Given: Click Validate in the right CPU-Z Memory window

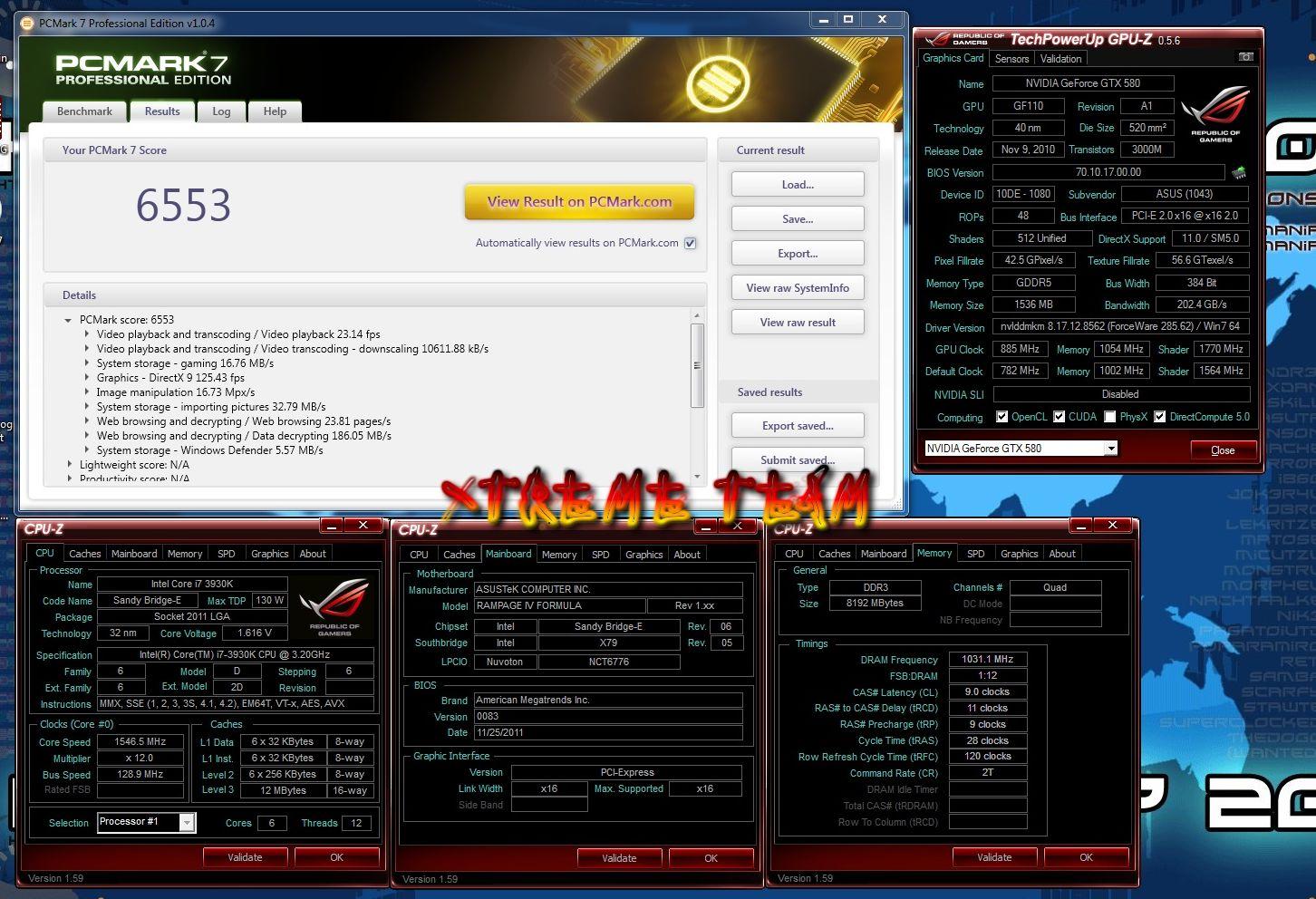Looking at the screenshot, I should point(994,857).
